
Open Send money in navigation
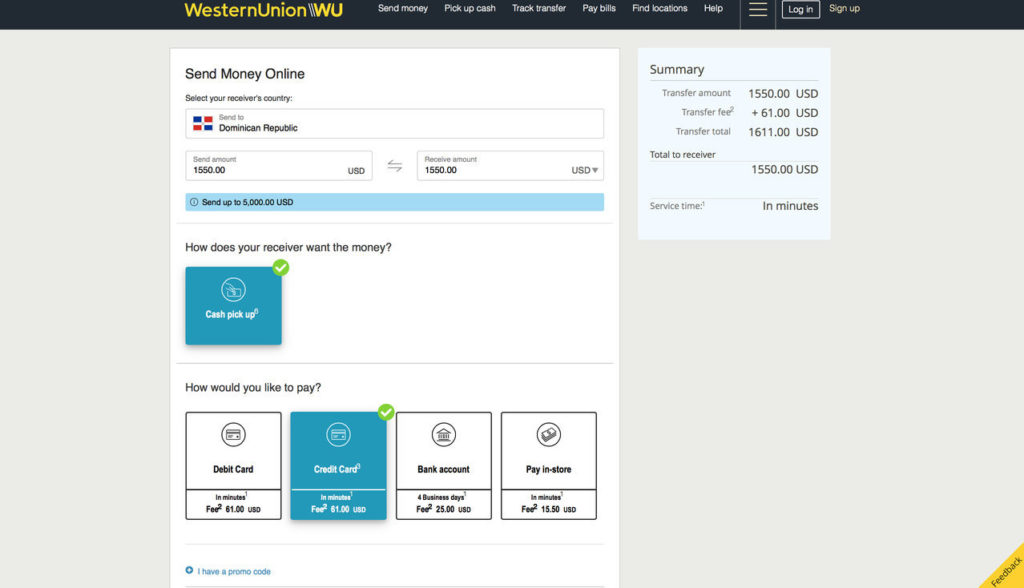click(x=403, y=8)
